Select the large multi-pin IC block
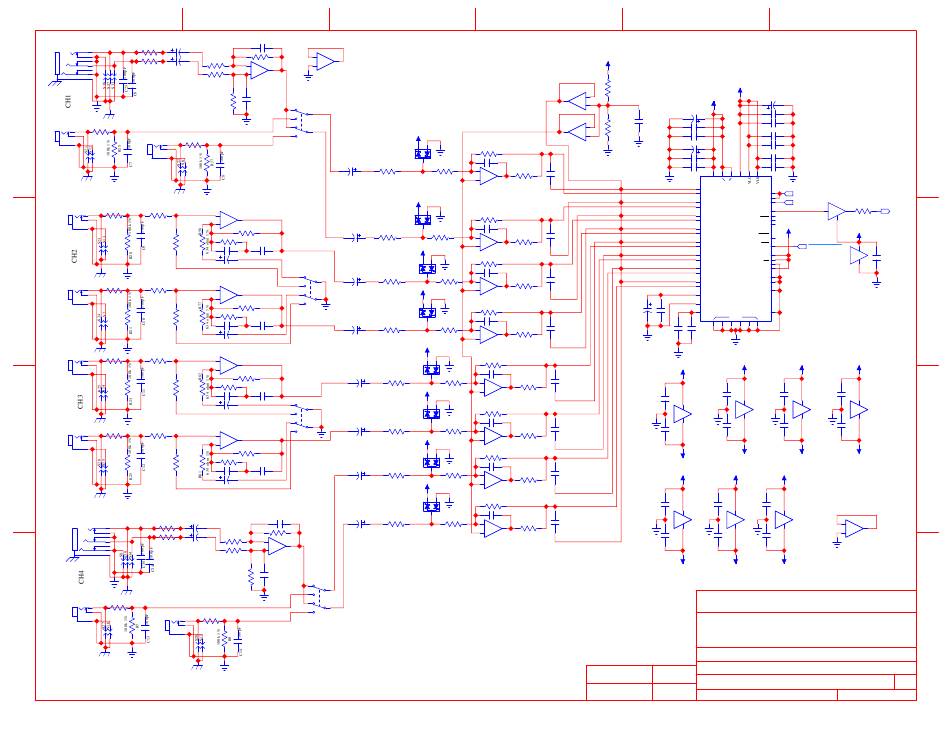950x731 pixels. tap(736, 249)
